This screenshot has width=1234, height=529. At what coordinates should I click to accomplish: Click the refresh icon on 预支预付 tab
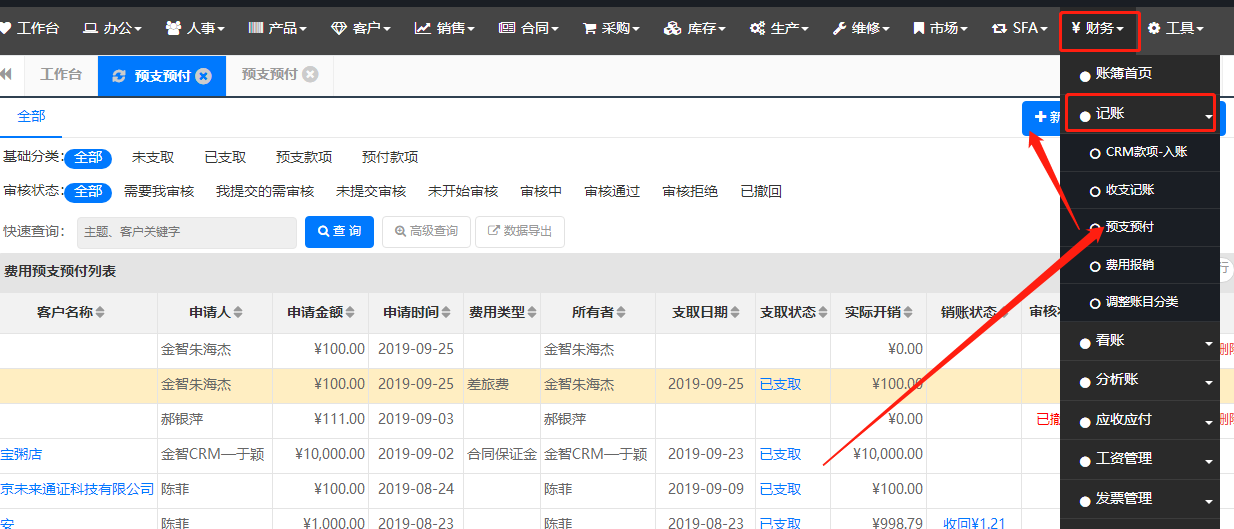point(119,76)
